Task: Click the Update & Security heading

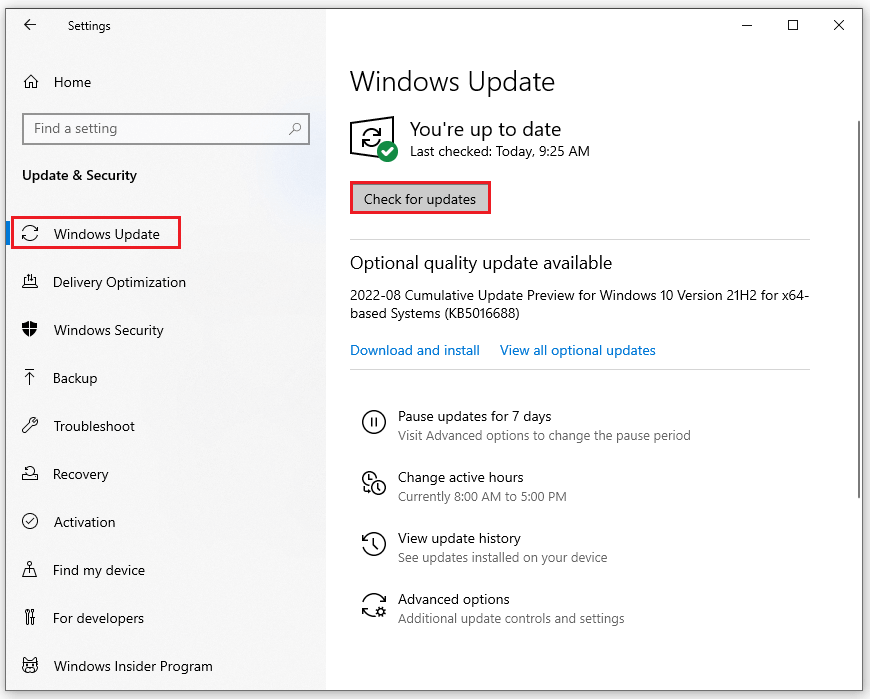Action: [79, 175]
